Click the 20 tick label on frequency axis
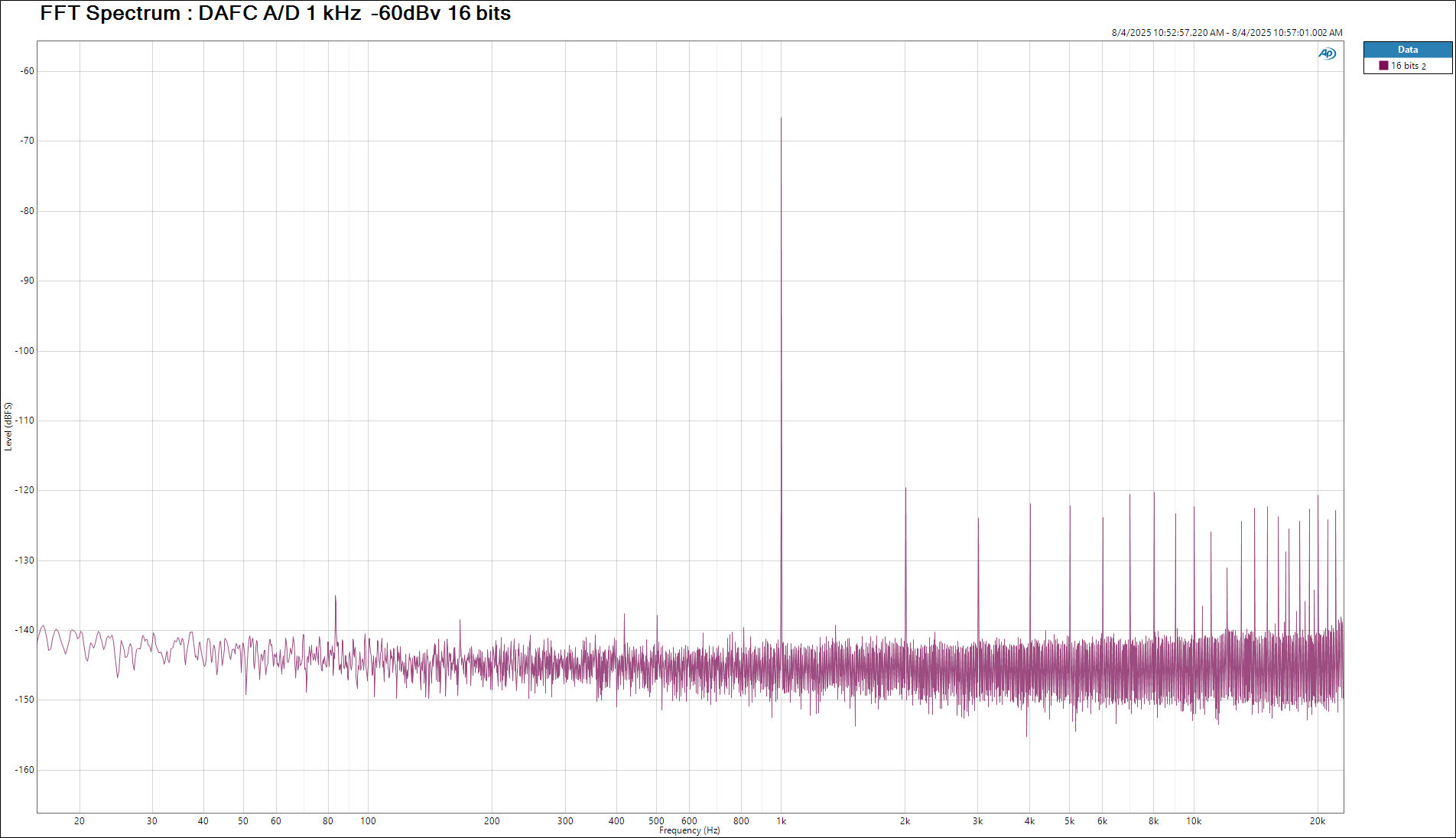 80,821
